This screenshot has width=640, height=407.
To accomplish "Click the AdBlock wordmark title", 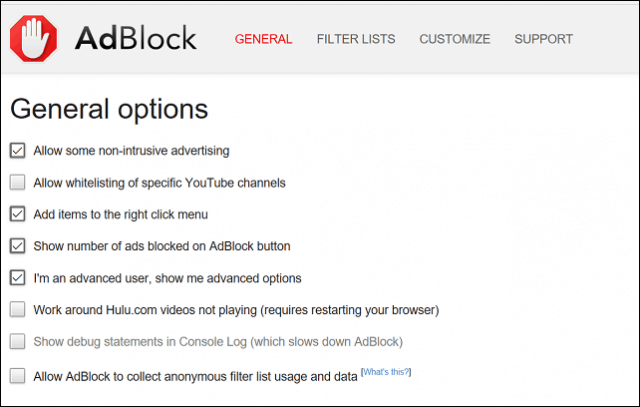I will (136, 38).
